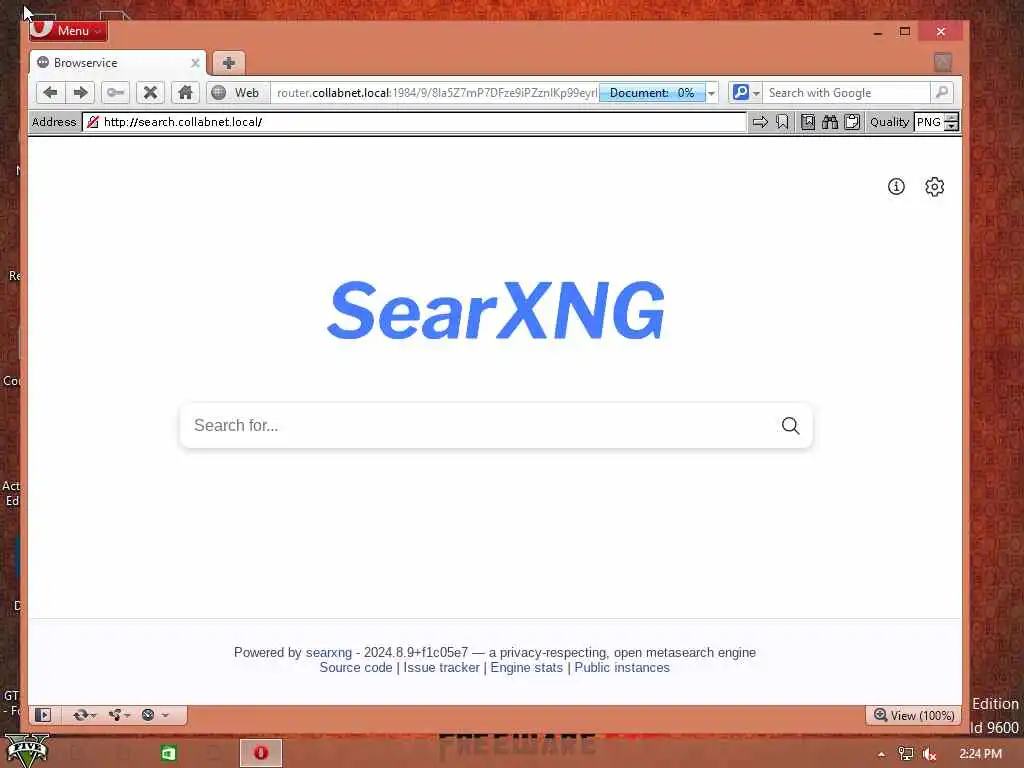Open the 'Source code' link
The width and height of the screenshot is (1024, 768).
pyautogui.click(x=356, y=667)
